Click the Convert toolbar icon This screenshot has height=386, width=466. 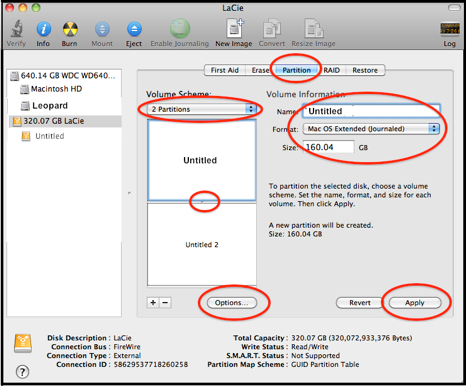(272, 28)
